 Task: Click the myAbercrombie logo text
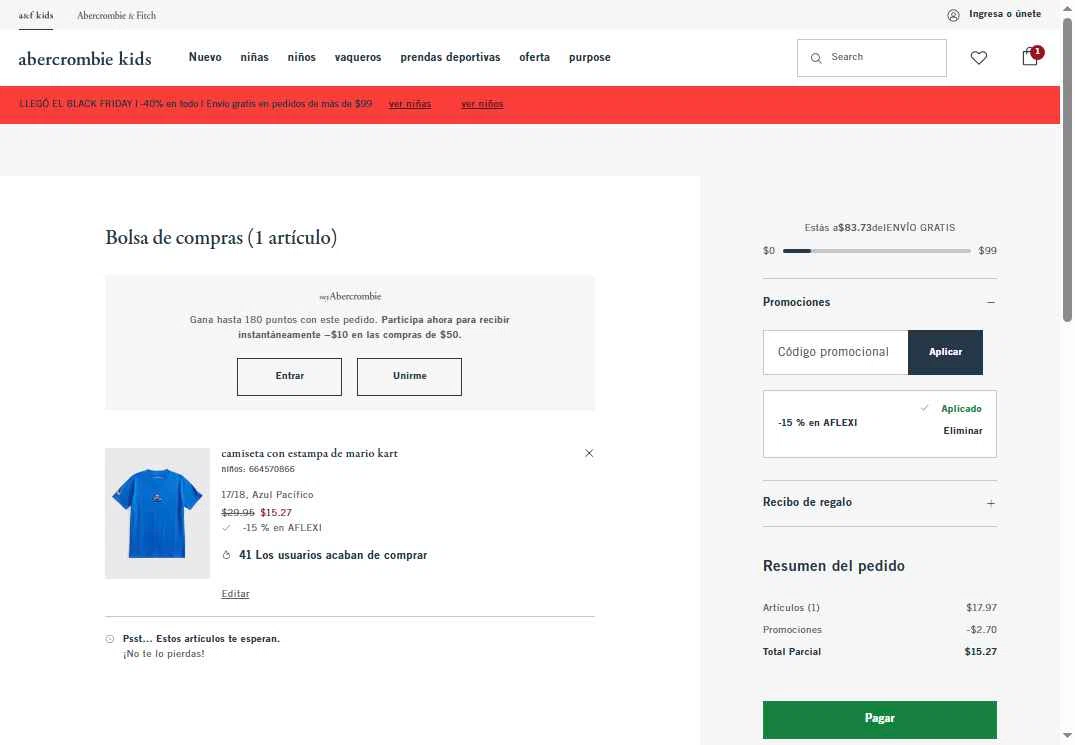tap(350, 296)
